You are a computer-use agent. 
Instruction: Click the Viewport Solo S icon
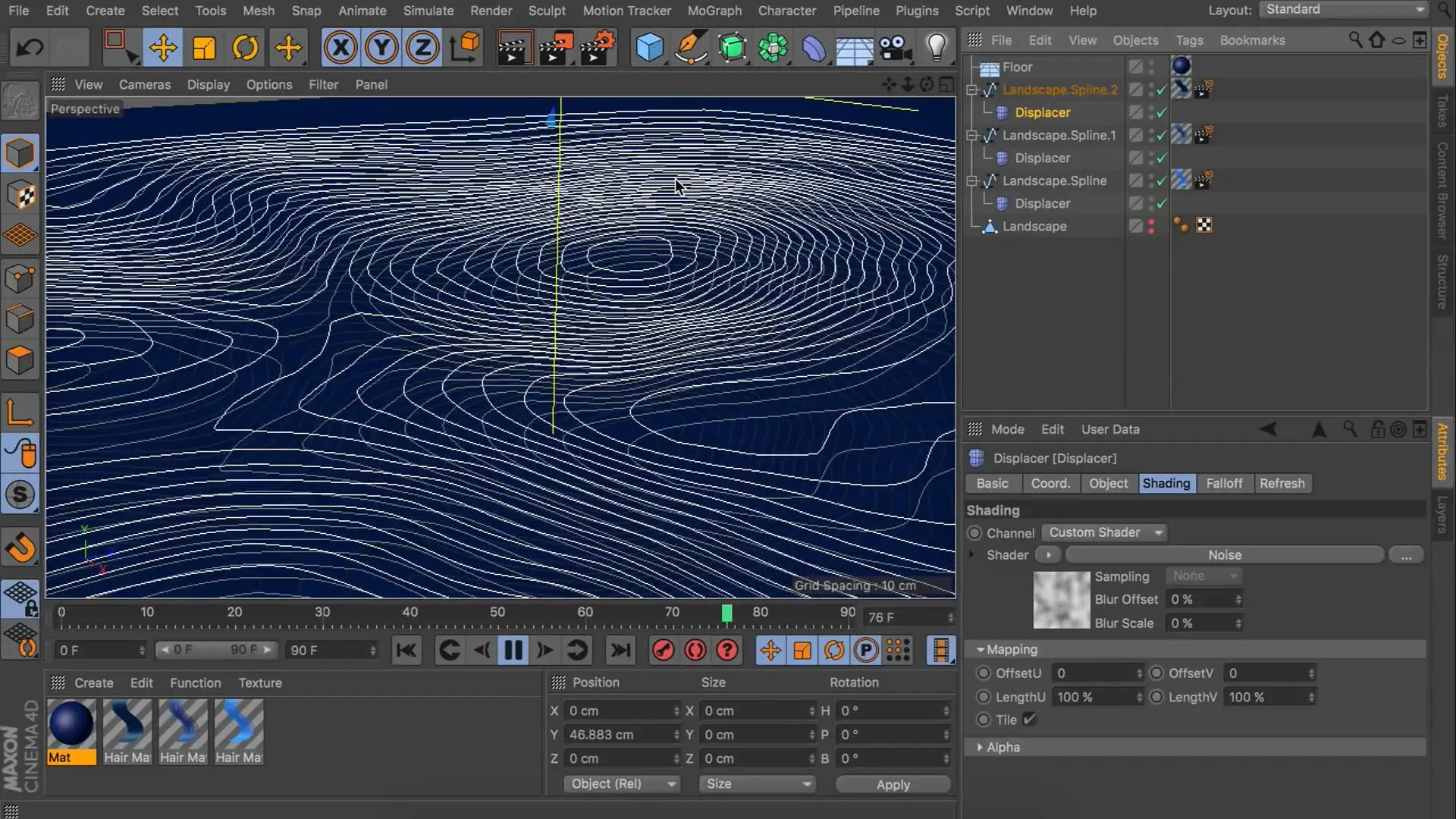point(20,494)
